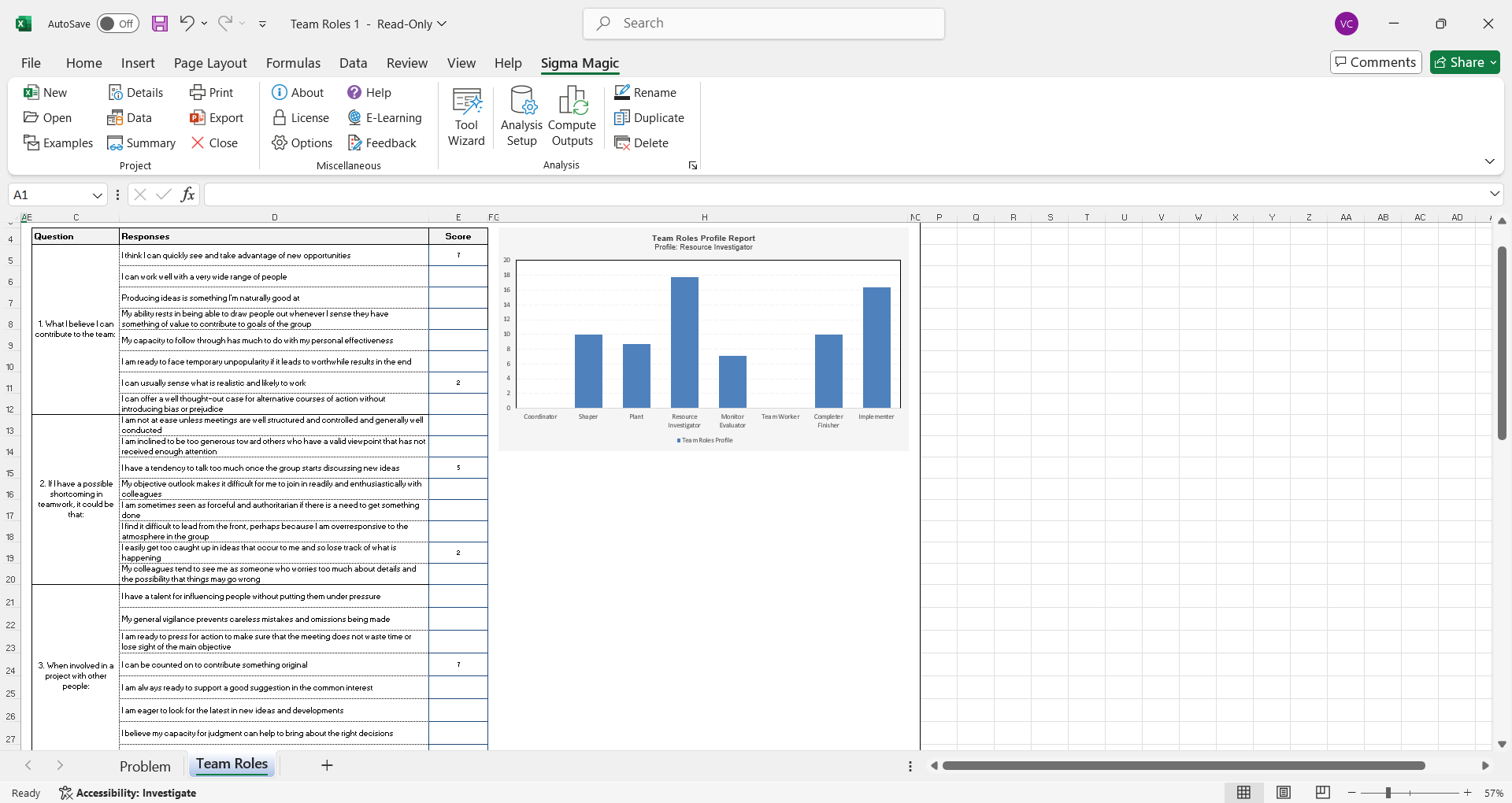Click the horizontal scrollbar thumb
This screenshot has width=1512, height=803.
click(x=1184, y=765)
